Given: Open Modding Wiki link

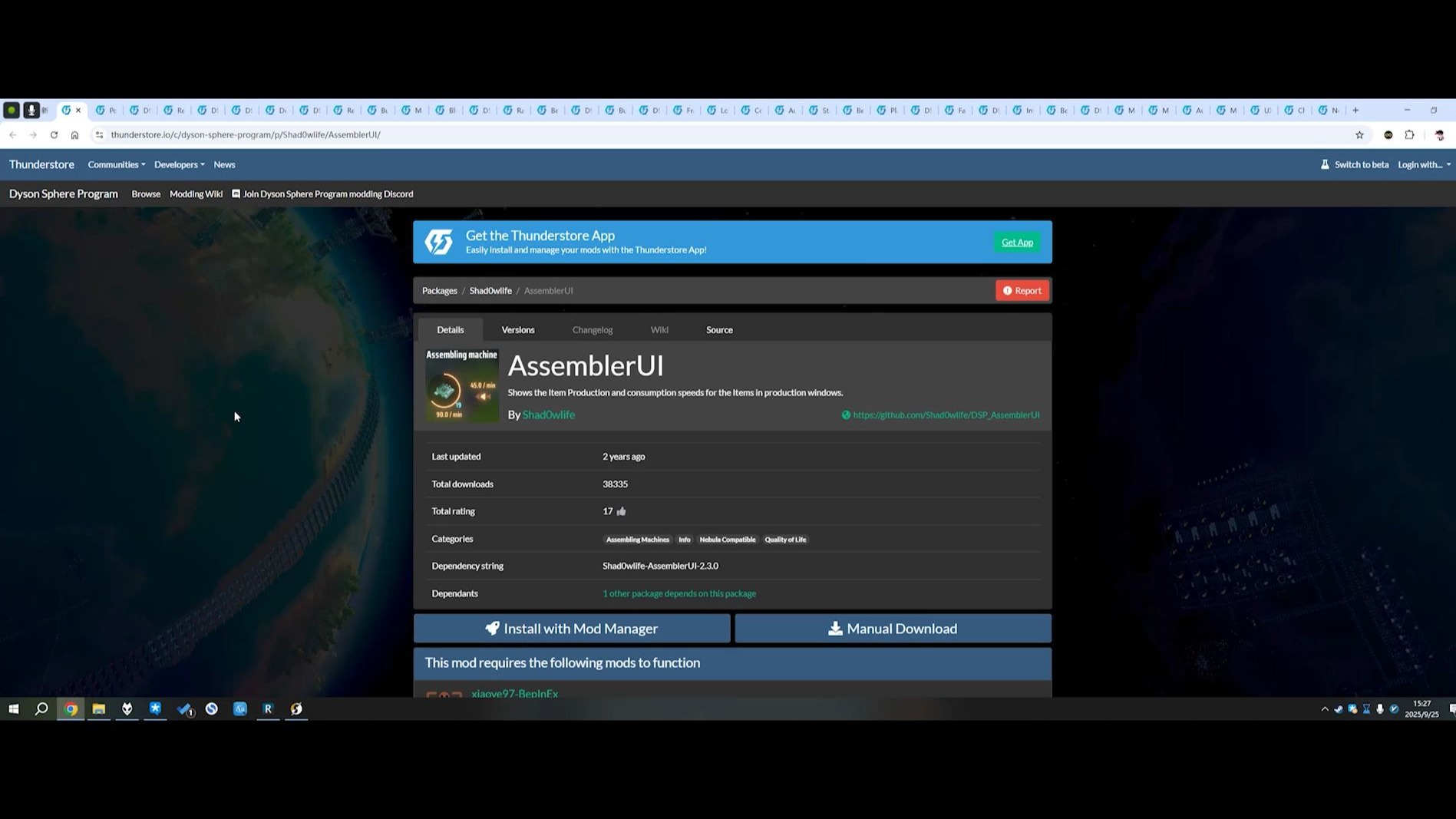Looking at the screenshot, I should pos(196,194).
